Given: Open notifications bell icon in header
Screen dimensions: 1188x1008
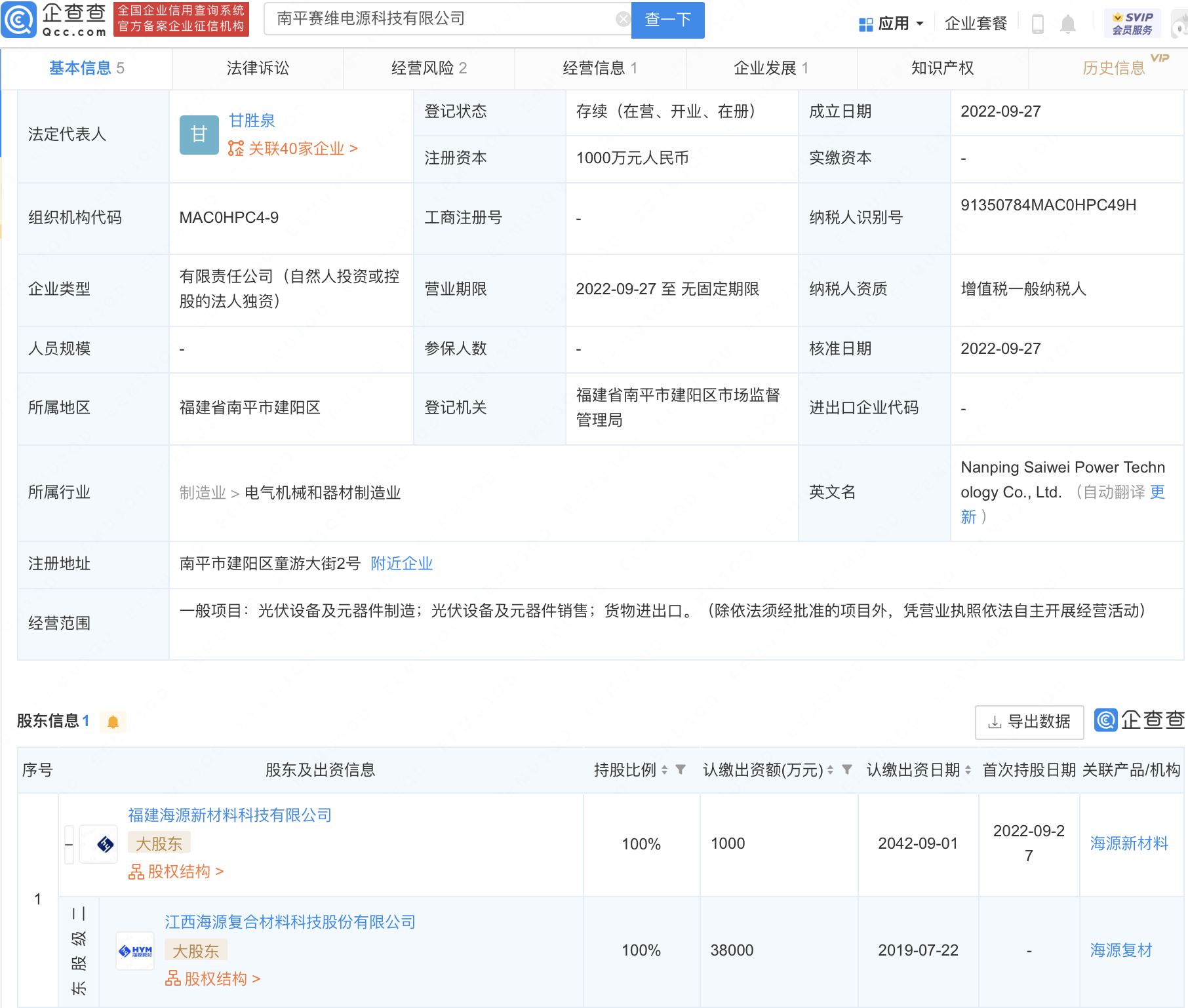Looking at the screenshot, I should pyautogui.click(x=1068, y=24).
